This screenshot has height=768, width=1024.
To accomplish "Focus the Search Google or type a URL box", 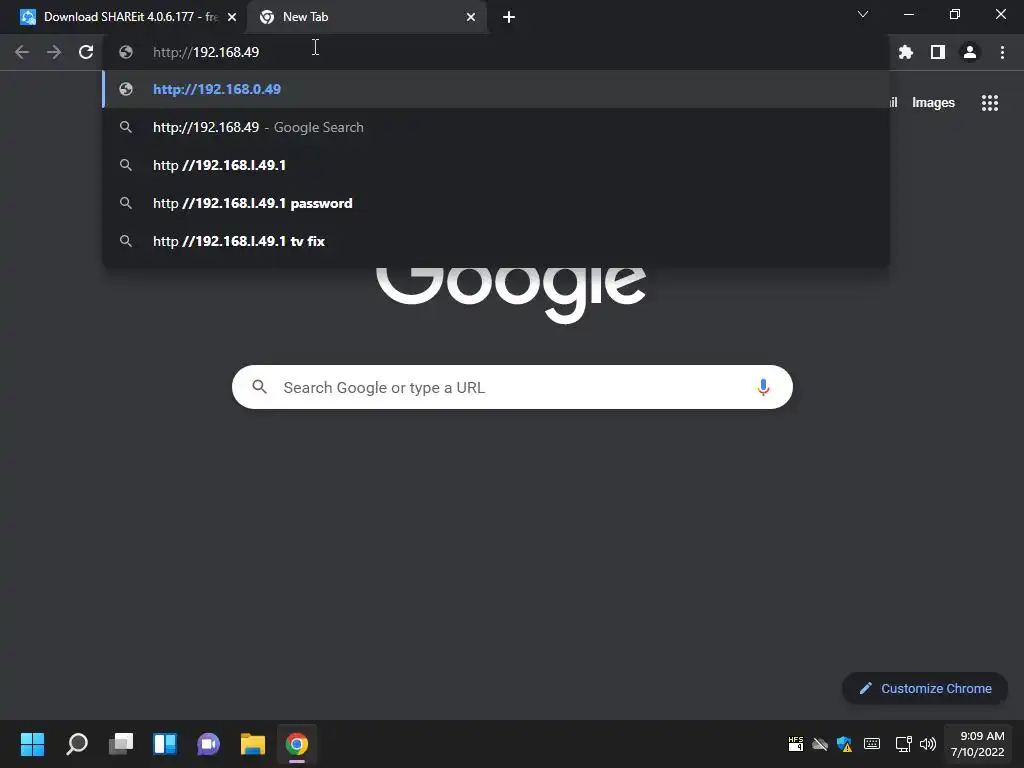I will [x=512, y=387].
